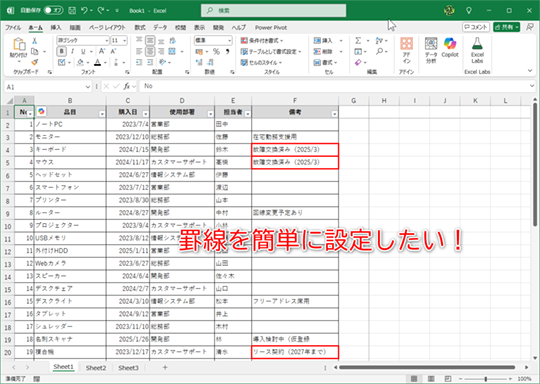540x384 pixels.
Task: Switch to Page Break Preview in status bar
Action: coord(447,378)
